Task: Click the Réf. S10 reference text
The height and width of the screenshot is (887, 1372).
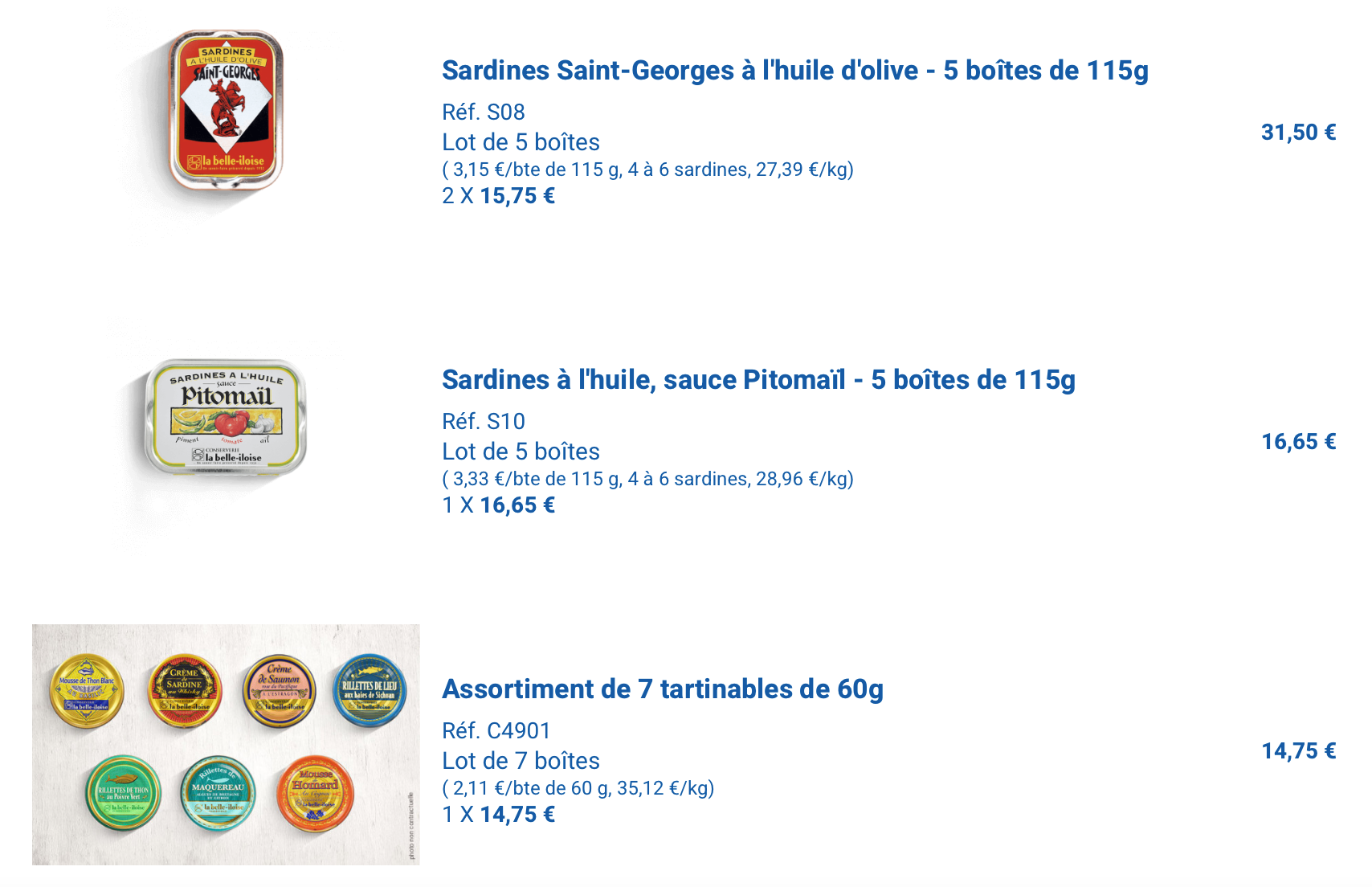Action: pos(484,422)
